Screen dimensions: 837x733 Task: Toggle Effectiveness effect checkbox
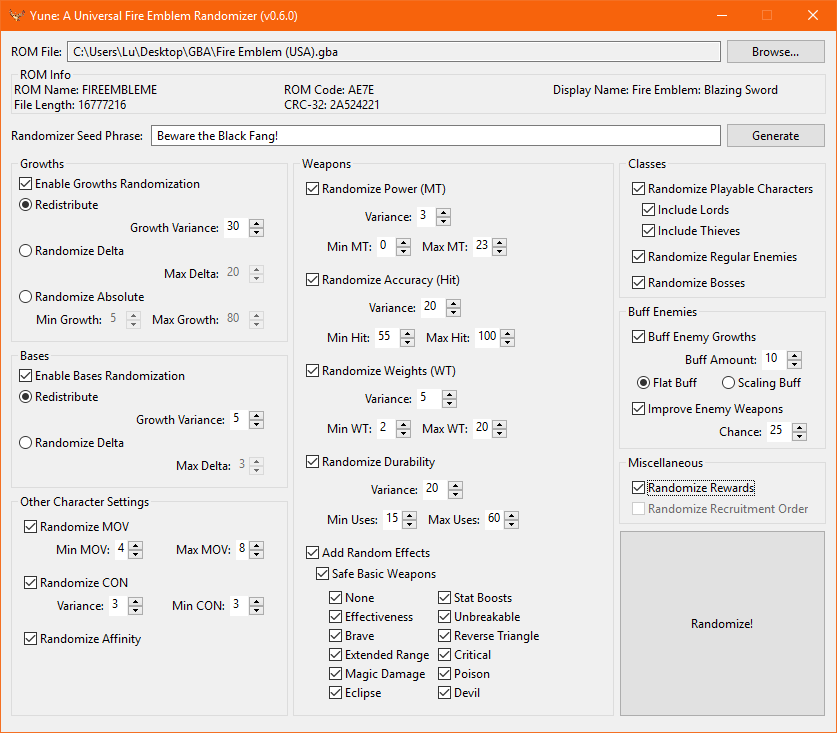[x=335, y=617]
